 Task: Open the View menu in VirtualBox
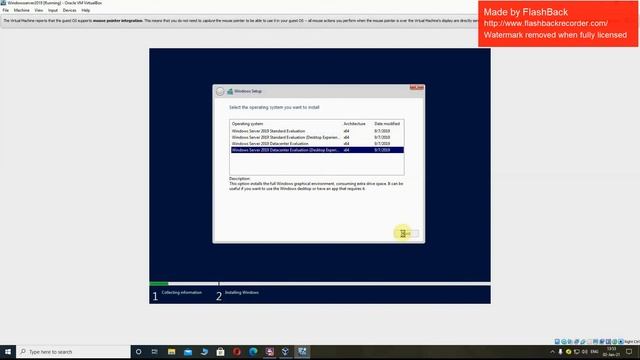[38, 10]
